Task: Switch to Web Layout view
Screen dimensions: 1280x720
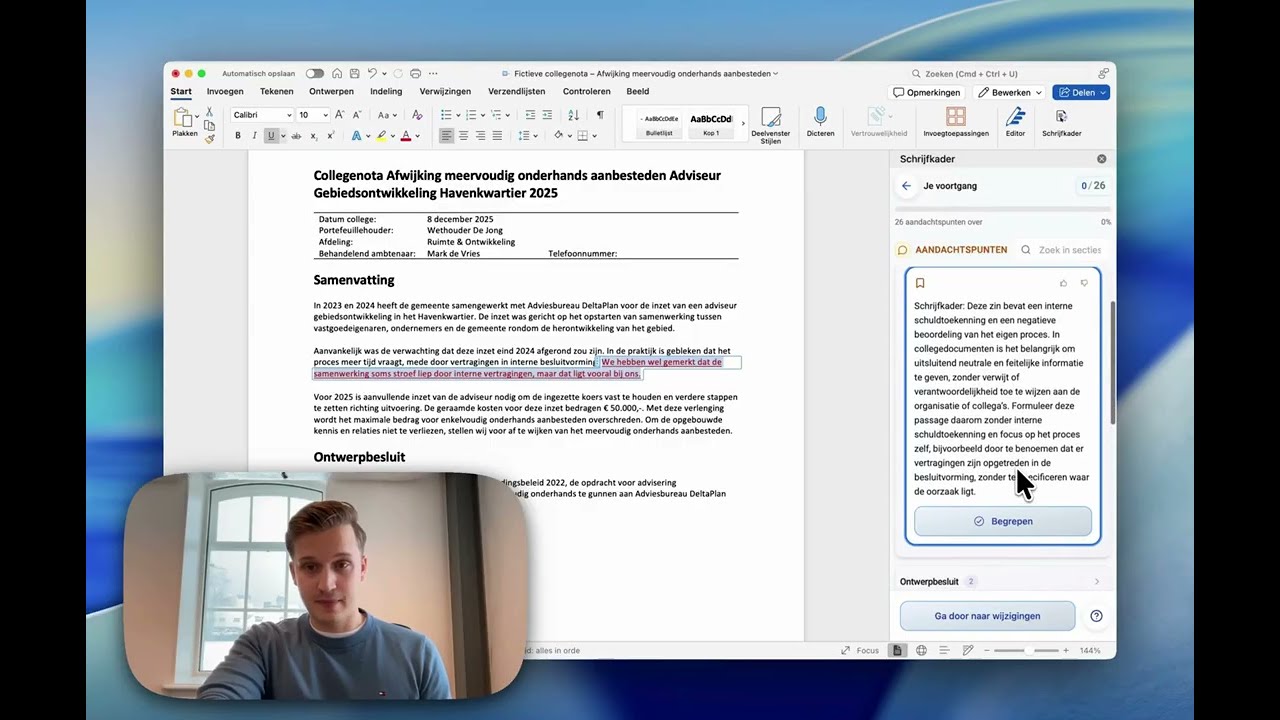Action: pos(921,650)
